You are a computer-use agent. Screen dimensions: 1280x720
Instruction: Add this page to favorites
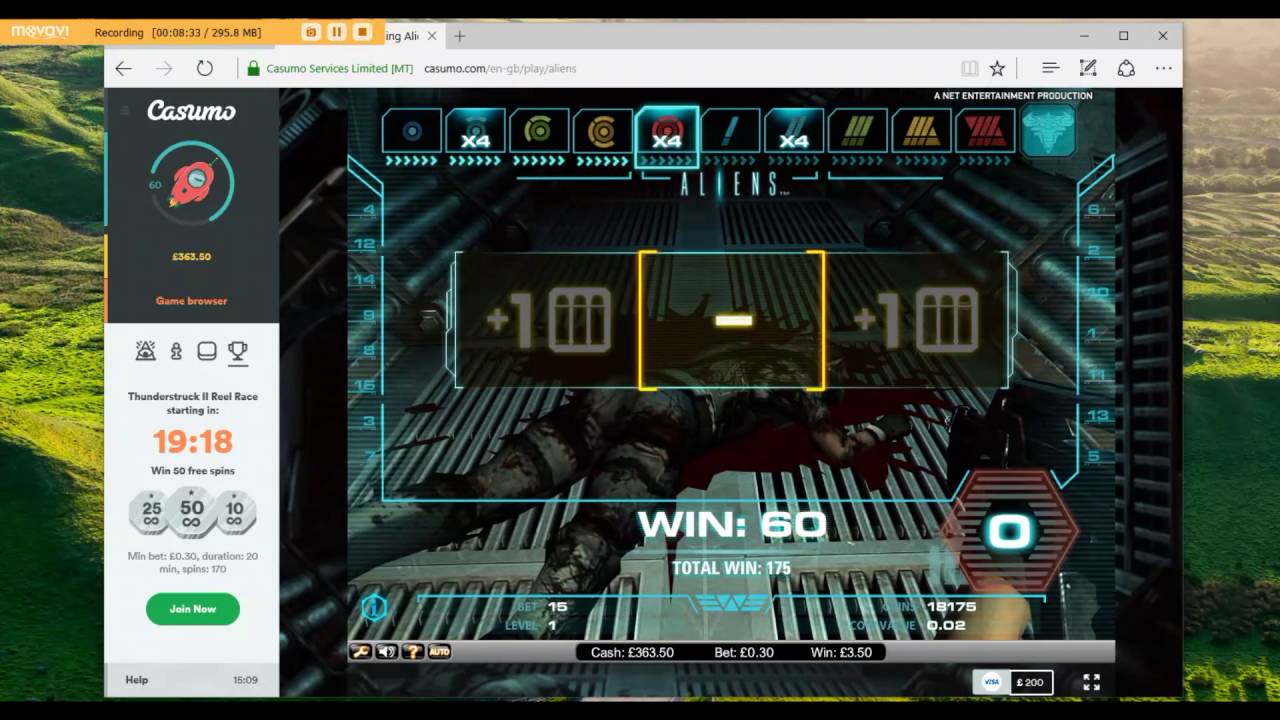tap(997, 68)
